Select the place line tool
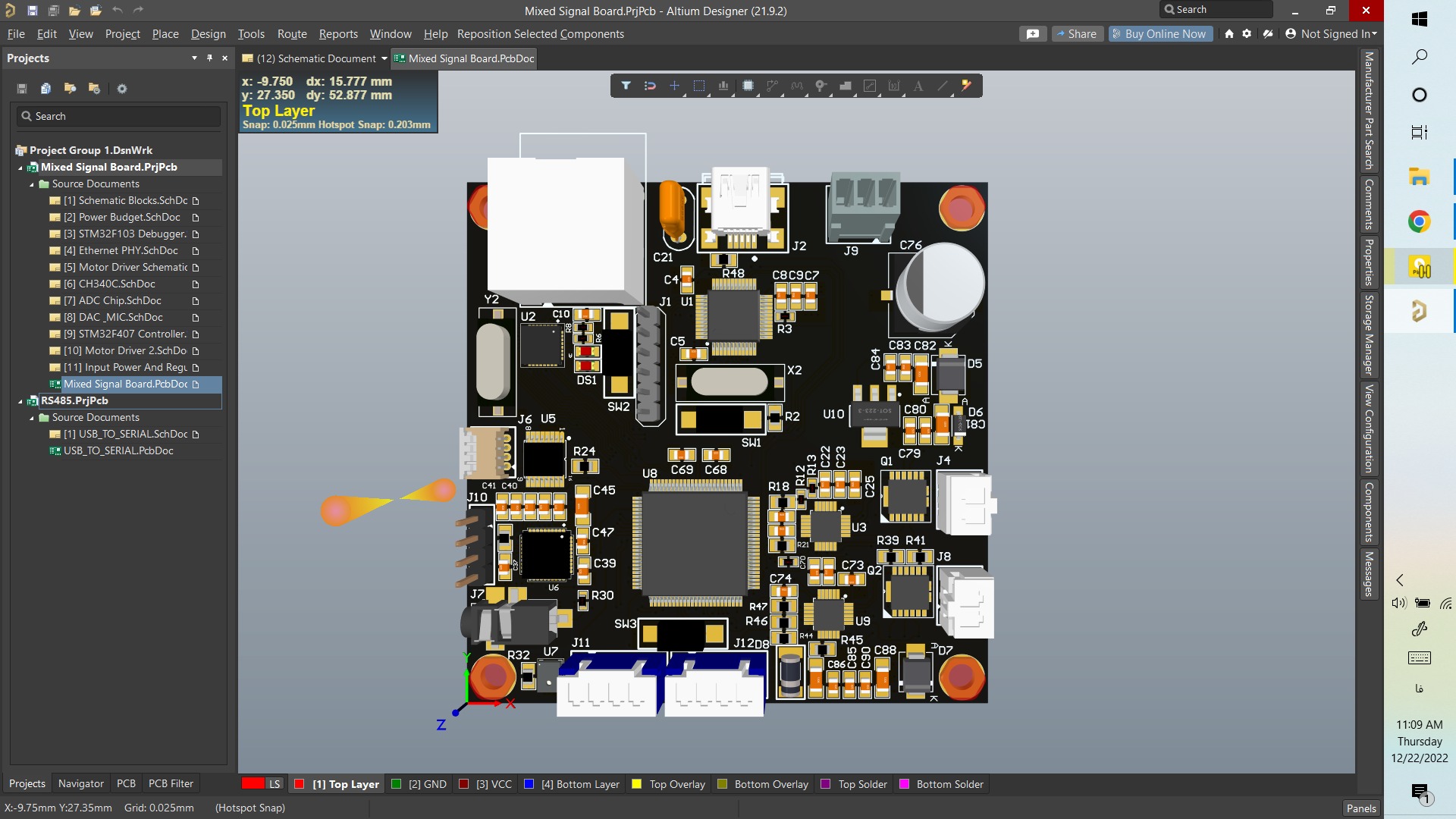Viewport: 1456px width, 819px height. 943,86
